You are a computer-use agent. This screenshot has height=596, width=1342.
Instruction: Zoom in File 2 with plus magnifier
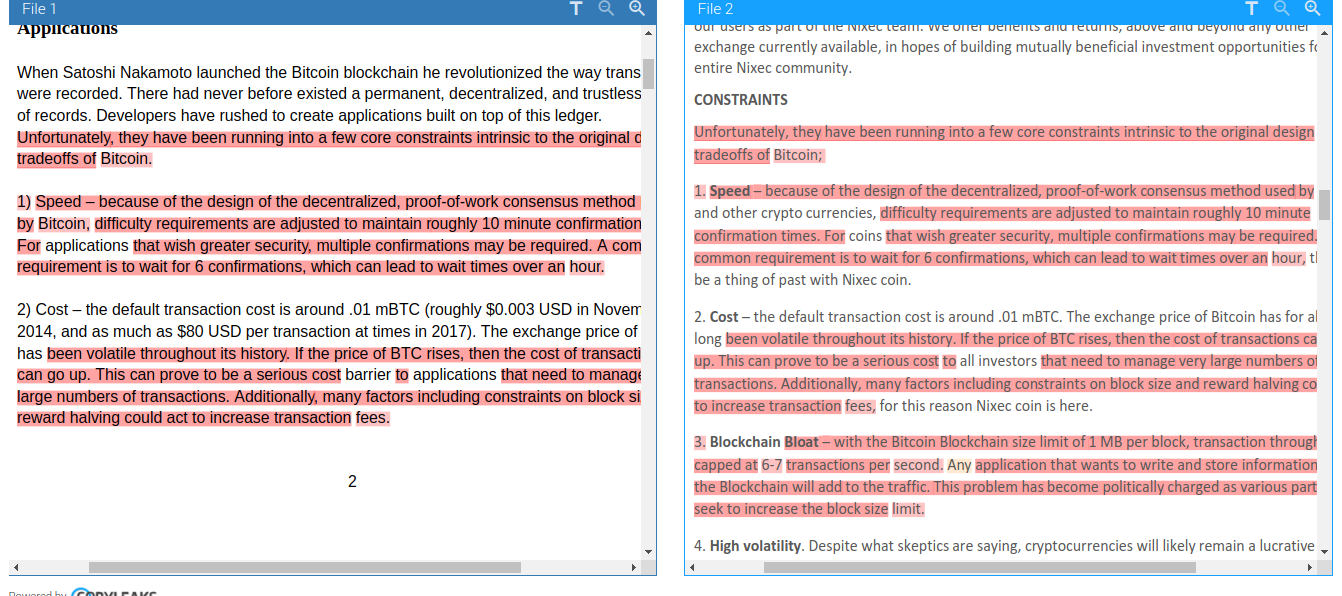click(1312, 8)
